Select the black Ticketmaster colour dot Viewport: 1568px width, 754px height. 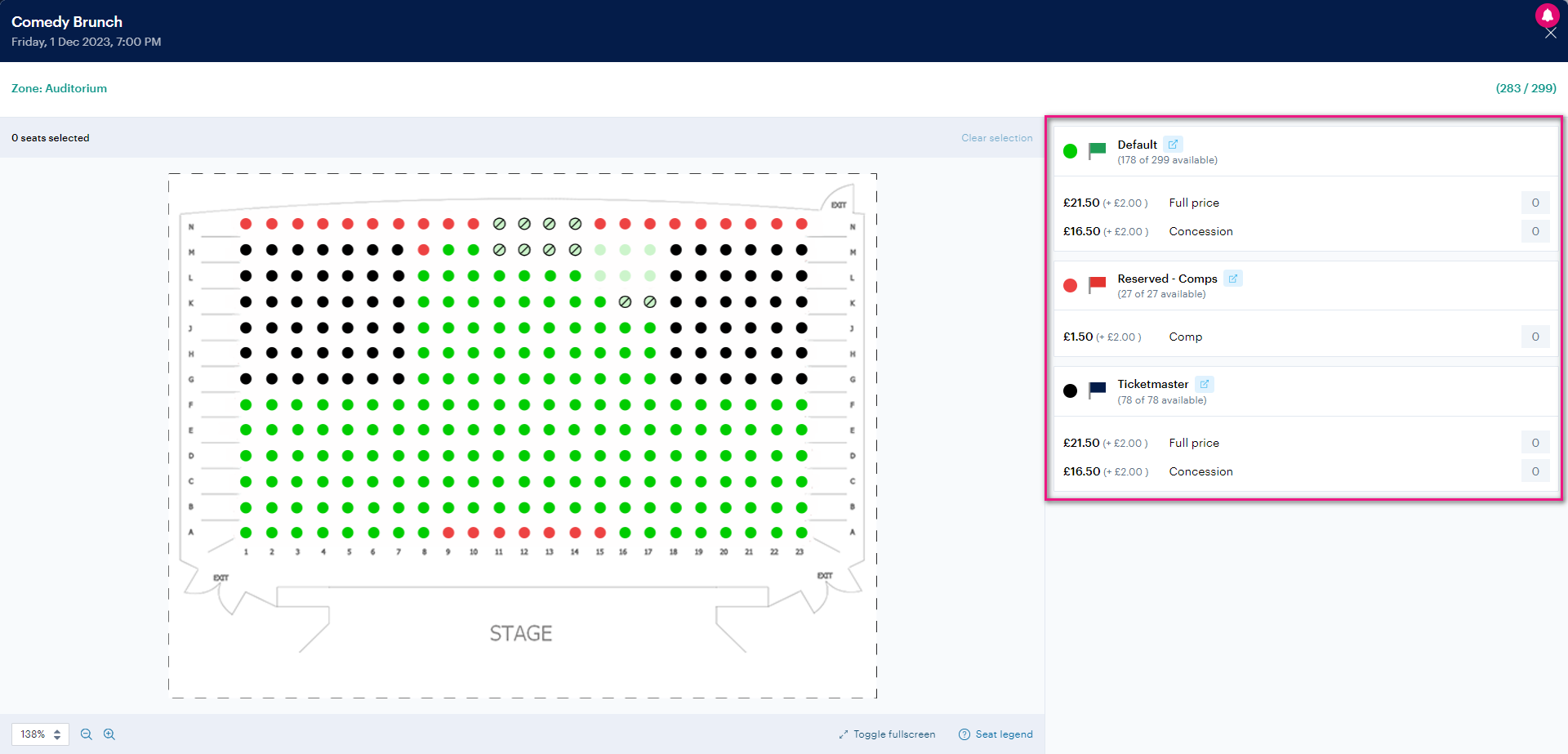coord(1070,390)
